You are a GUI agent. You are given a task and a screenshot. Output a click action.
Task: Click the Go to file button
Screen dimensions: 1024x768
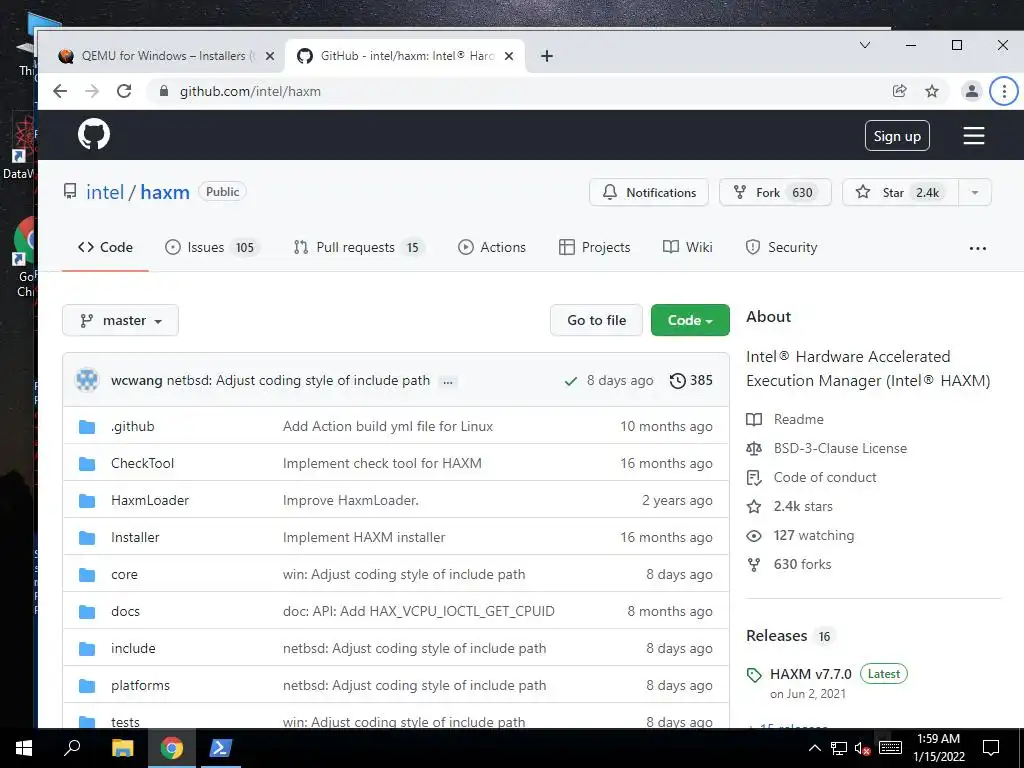coord(596,320)
